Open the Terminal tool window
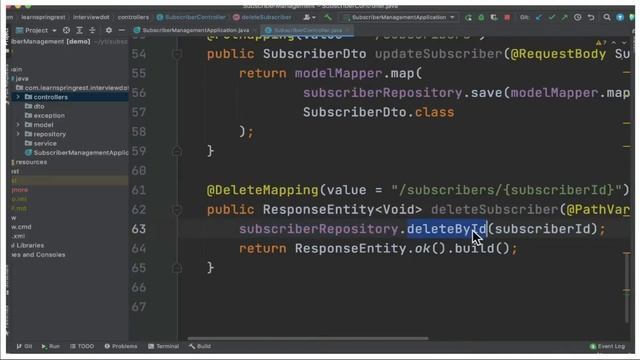This screenshot has height=360, width=640. pyautogui.click(x=163, y=346)
